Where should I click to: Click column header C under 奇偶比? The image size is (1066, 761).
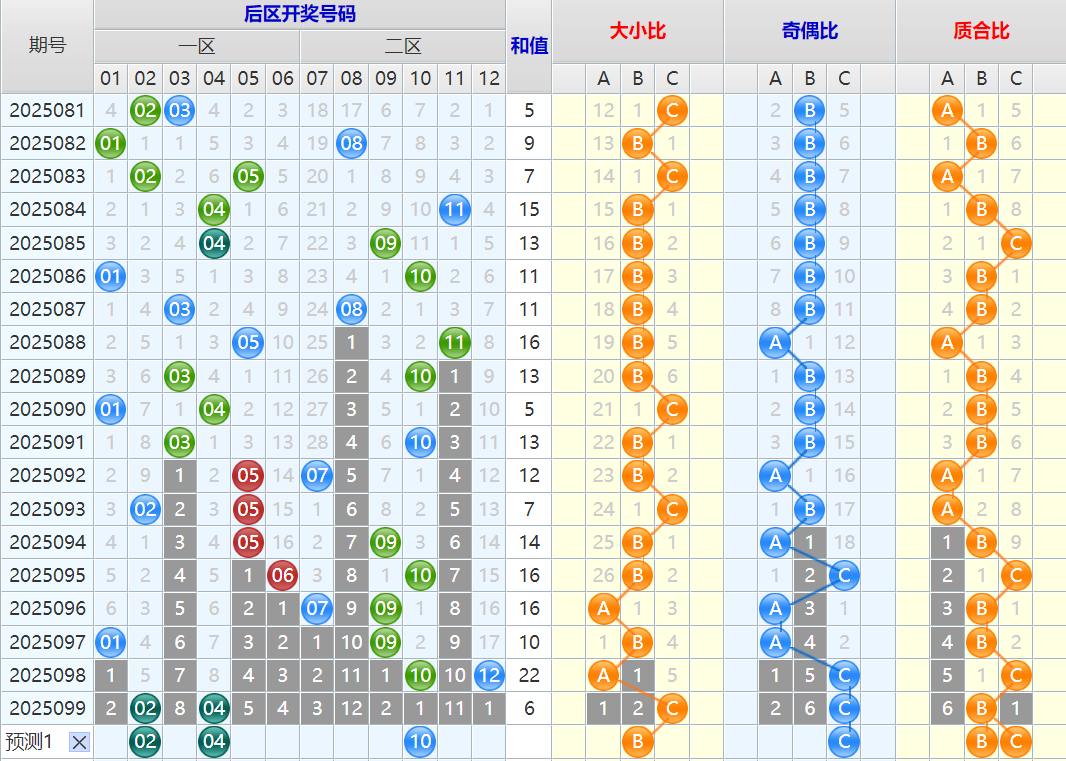pos(844,79)
